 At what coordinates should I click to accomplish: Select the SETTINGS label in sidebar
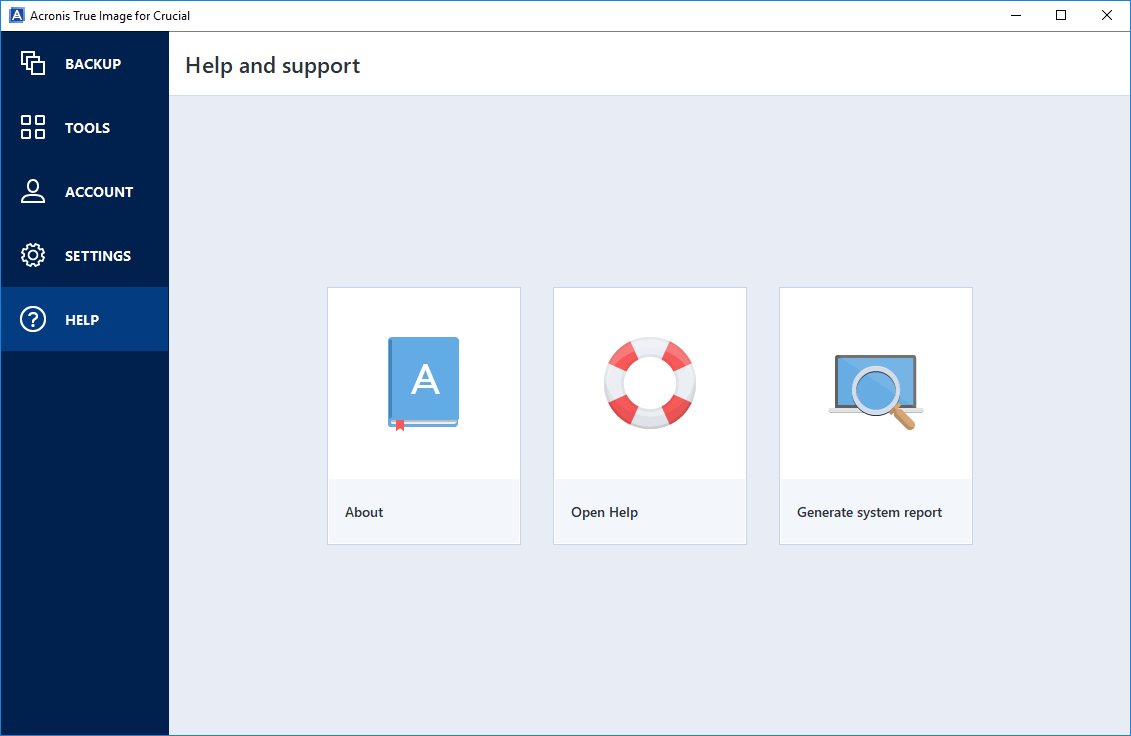pos(98,256)
